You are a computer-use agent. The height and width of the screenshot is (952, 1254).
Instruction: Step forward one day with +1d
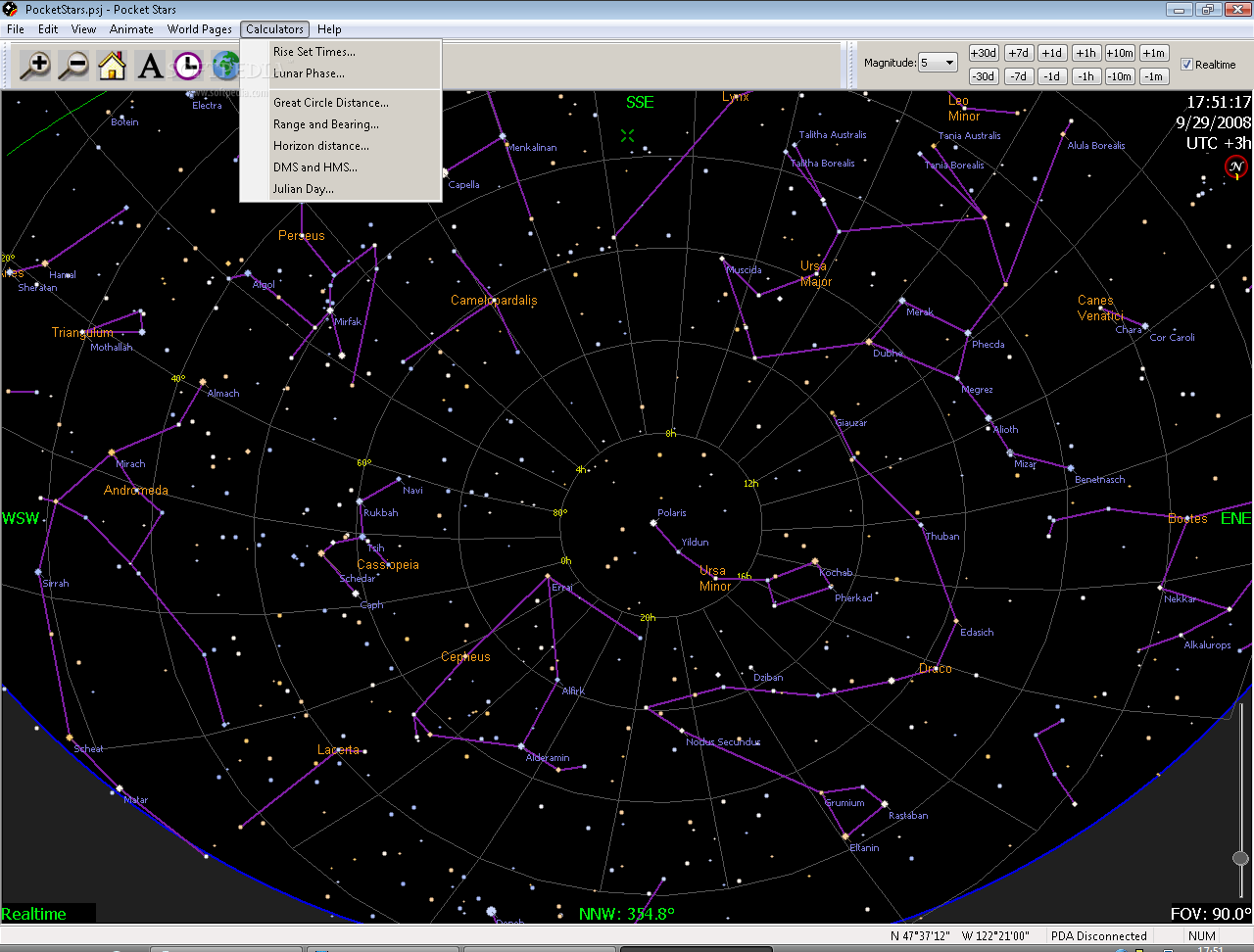click(1052, 53)
